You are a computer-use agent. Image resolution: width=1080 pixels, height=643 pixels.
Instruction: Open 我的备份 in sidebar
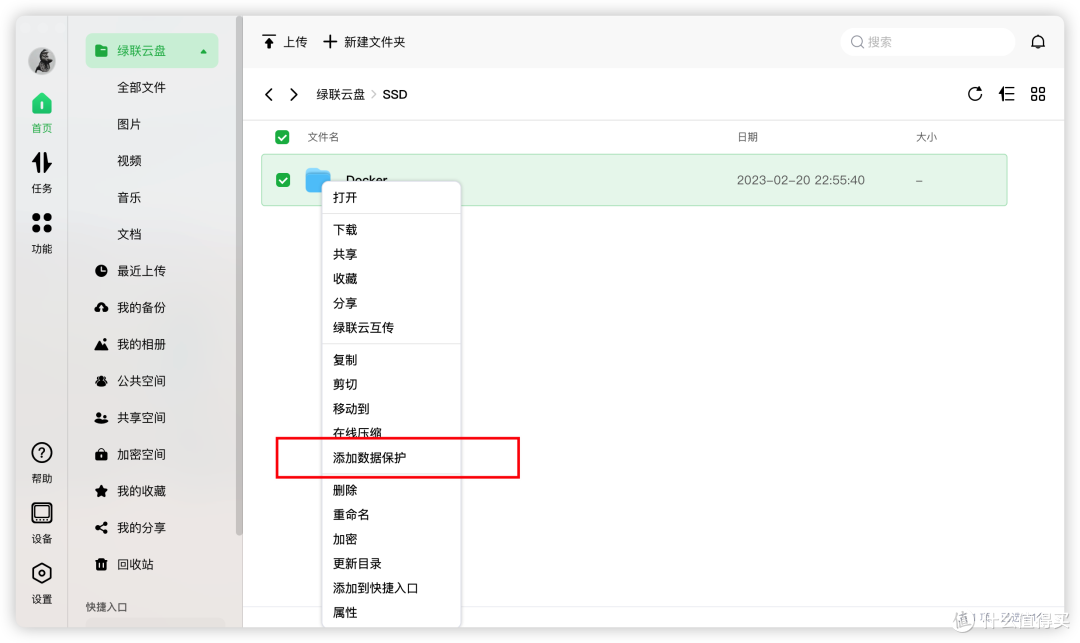(x=130, y=307)
